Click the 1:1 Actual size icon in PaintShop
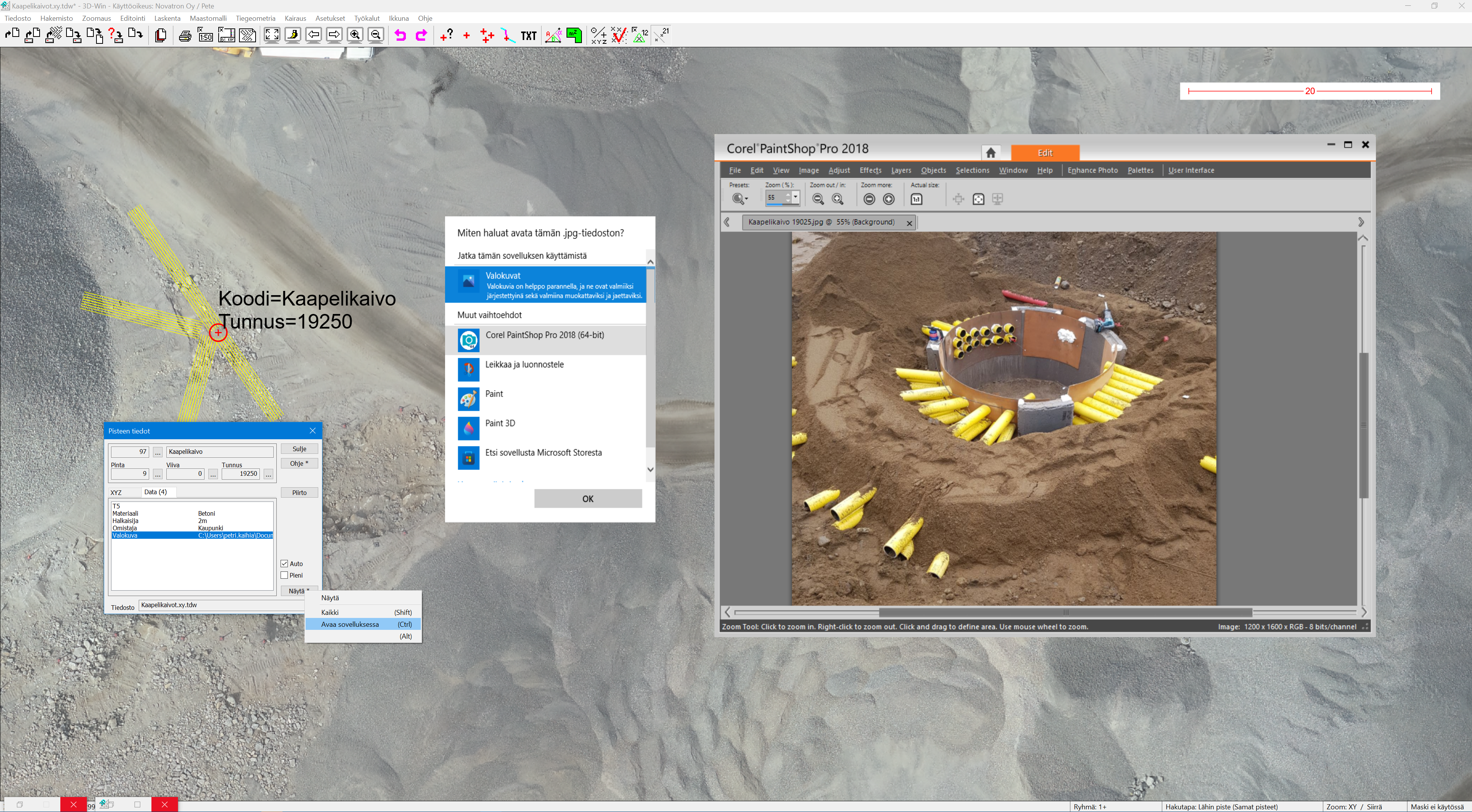Image resolution: width=1472 pixels, height=812 pixels. tap(917, 199)
